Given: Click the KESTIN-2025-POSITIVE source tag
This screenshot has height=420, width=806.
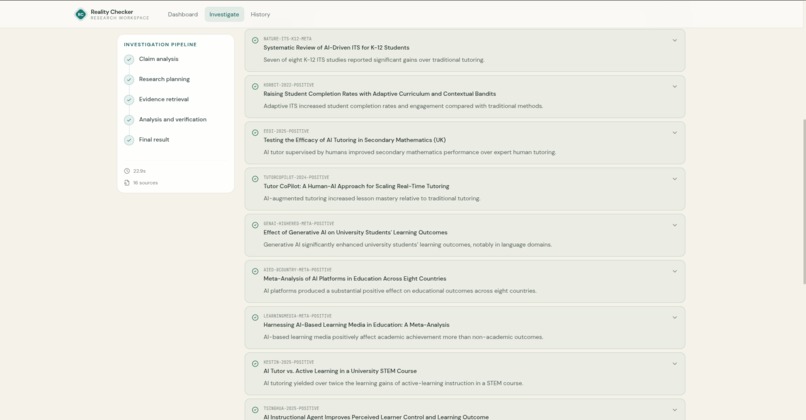Looking at the screenshot, I should click(x=288, y=362).
